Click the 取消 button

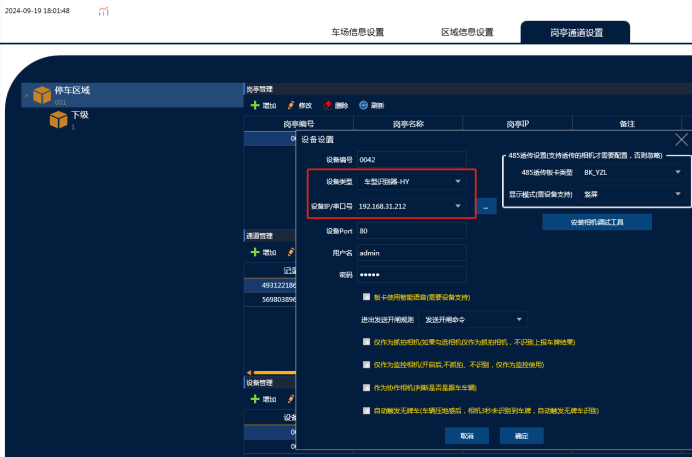point(467,436)
